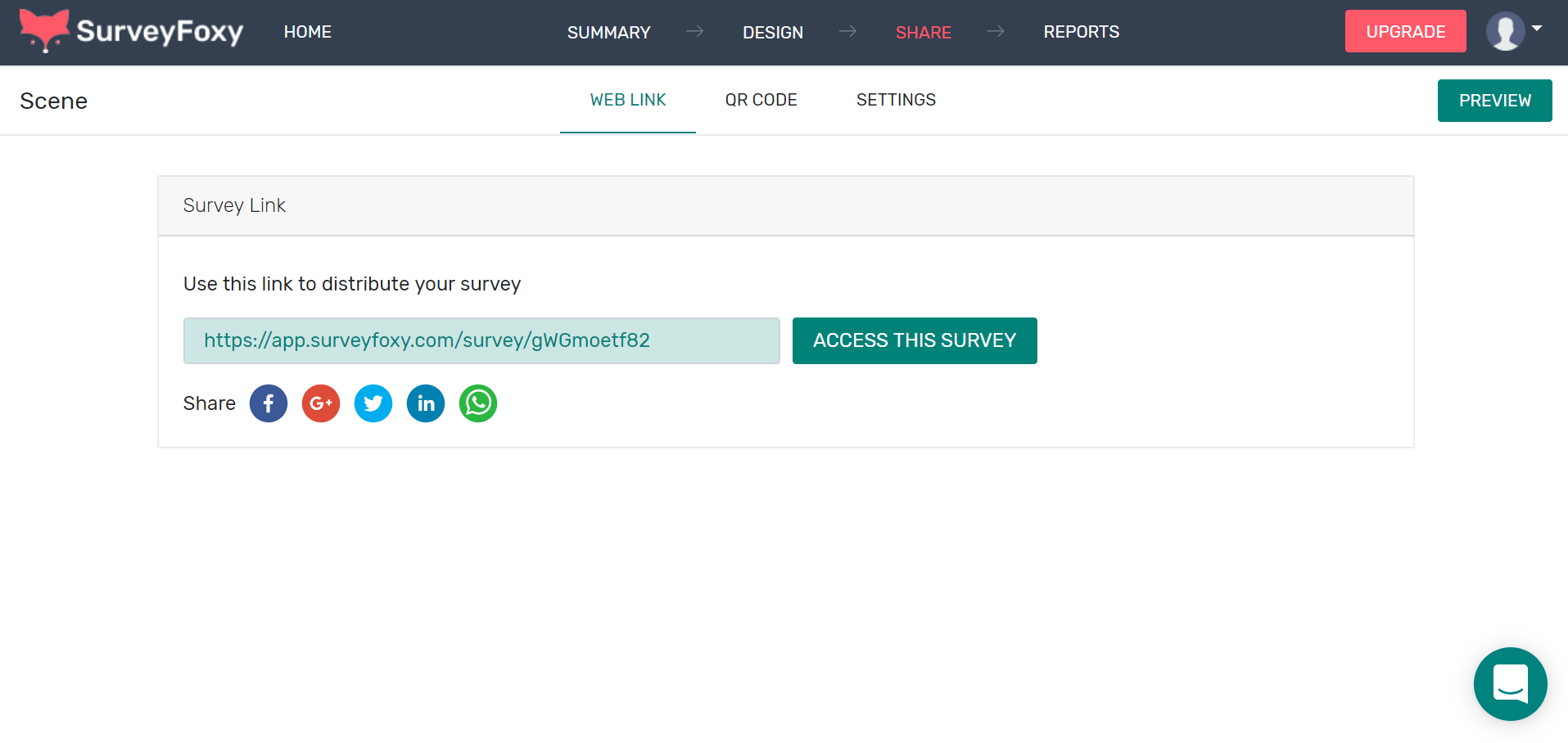The height and width of the screenshot is (743, 1568).
Task: Open the account dropdown arrow
Action: pyautogui.click(x=1538, y=29)
